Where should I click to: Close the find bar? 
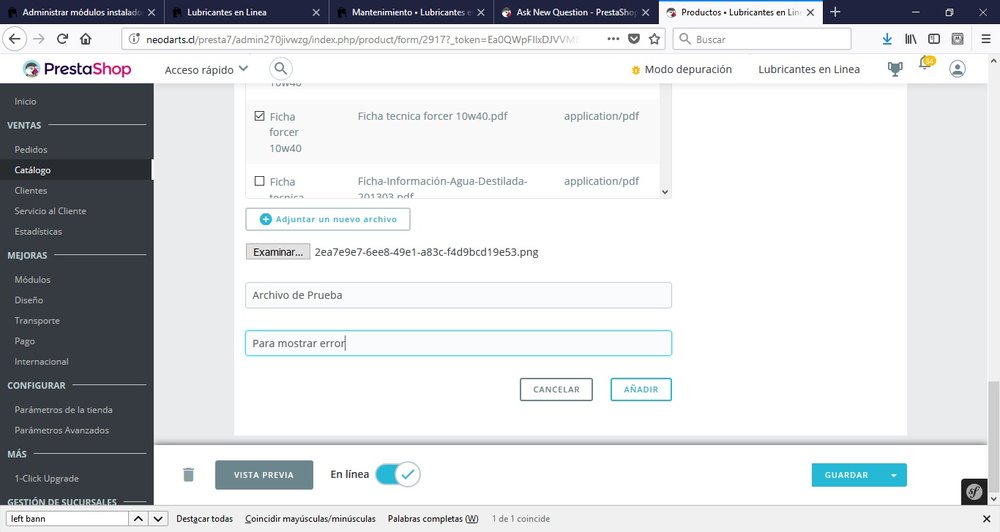987,519
